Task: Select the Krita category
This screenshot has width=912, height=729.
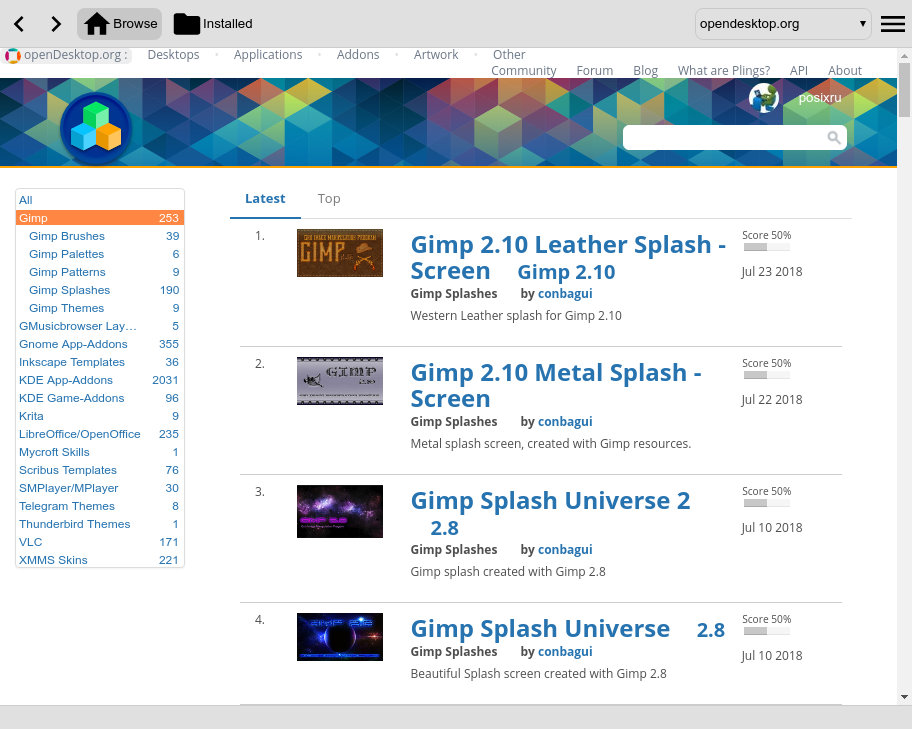Action: 100,416
